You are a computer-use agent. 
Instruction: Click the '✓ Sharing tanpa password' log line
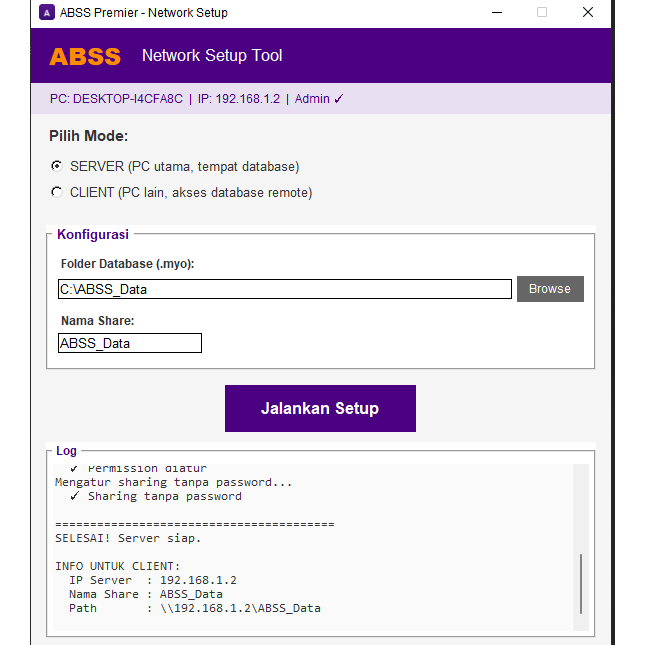tap(155, 496)
